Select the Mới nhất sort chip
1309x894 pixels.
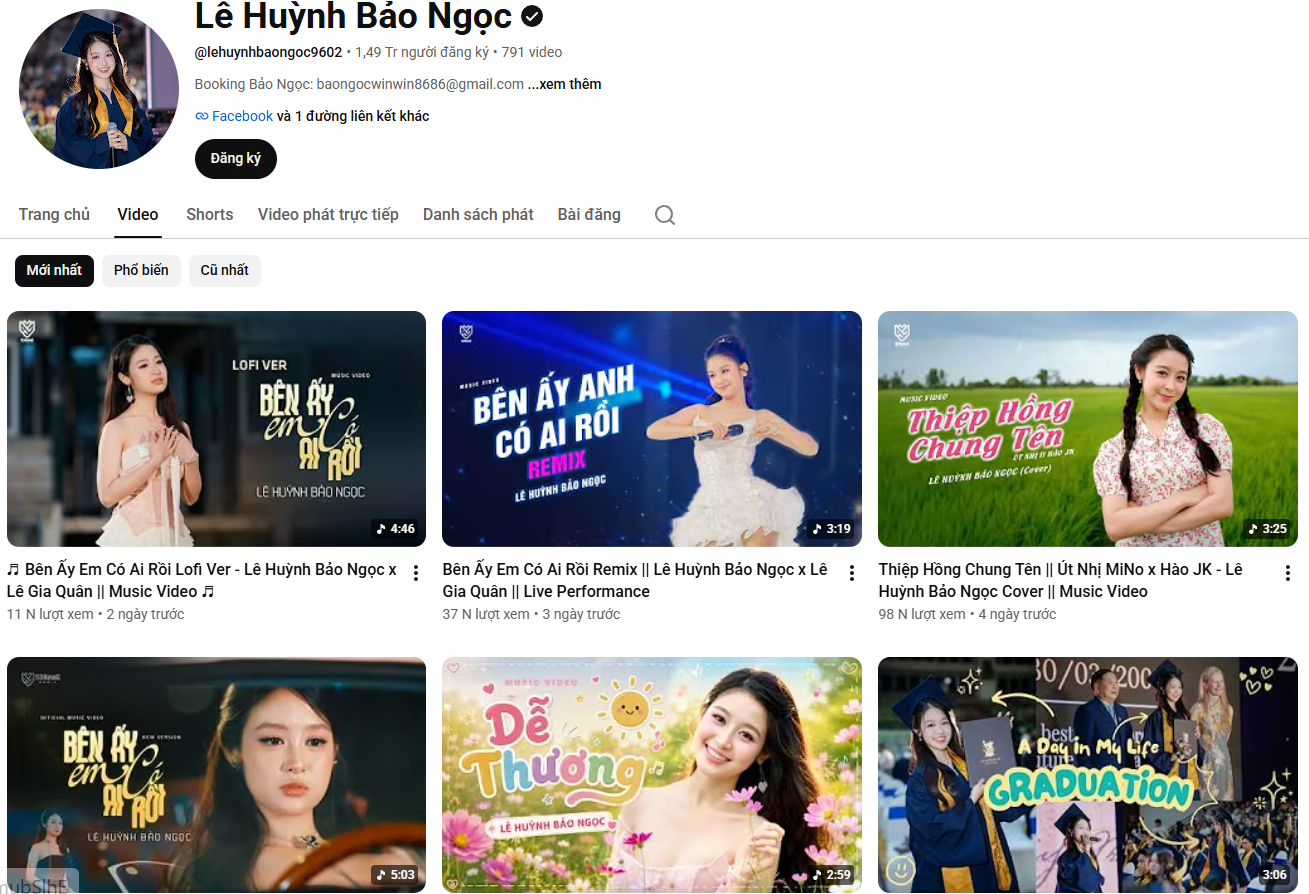click(55, 271)
